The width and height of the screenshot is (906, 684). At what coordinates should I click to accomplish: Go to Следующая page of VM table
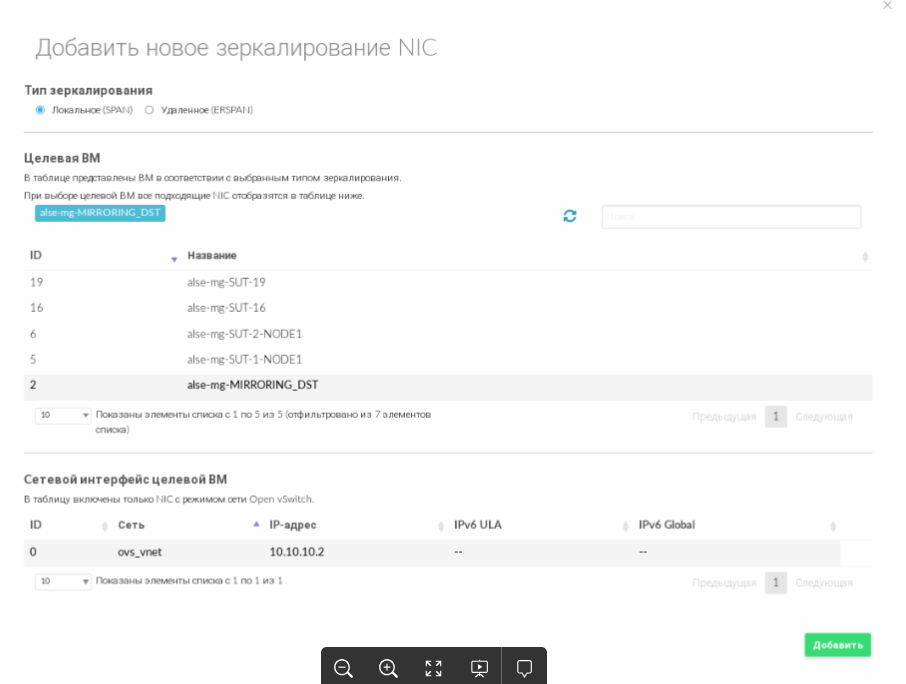click(x=823, y=417)
